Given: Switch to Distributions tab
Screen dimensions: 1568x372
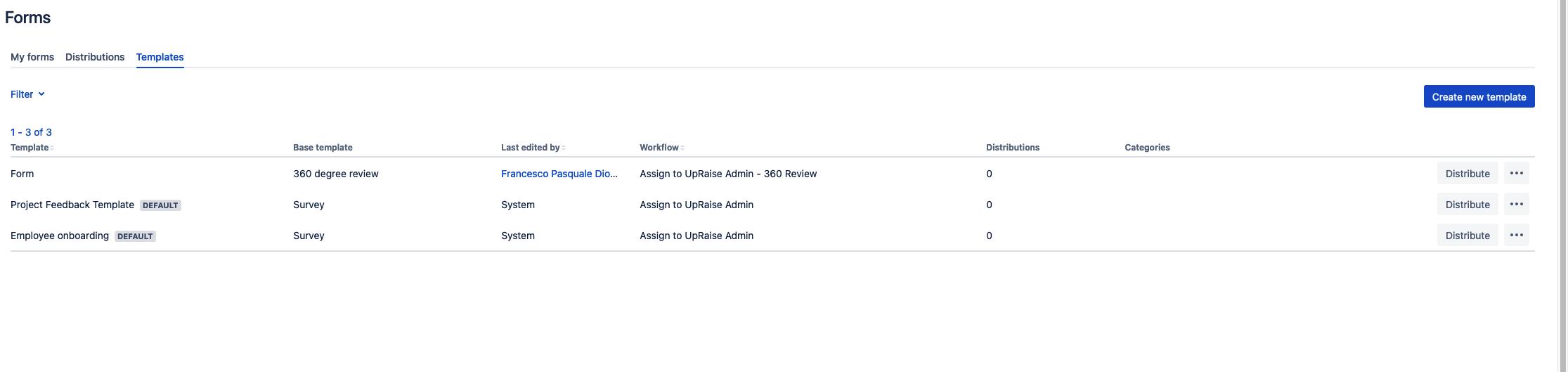Looking at the screenshot, I should [95, 57].
